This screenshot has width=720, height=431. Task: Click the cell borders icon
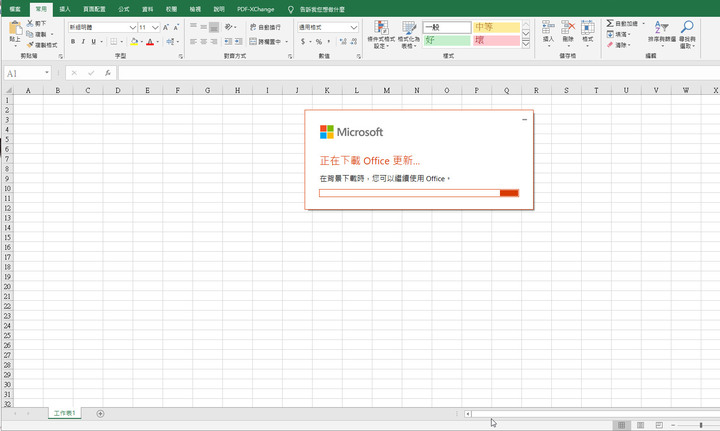113,41
